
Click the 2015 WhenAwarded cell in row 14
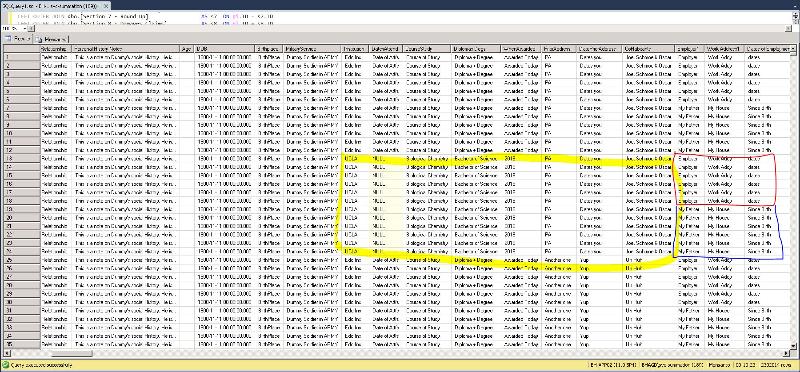click(521, 167)
